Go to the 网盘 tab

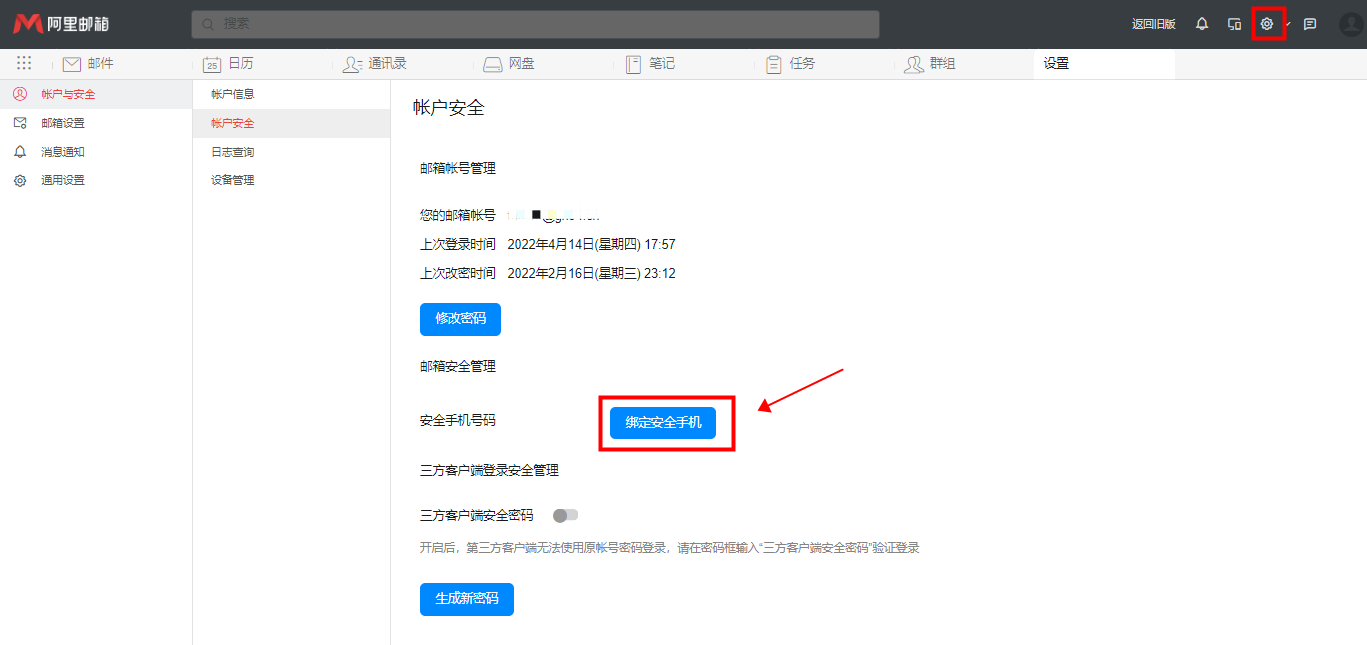pyautogui.click(x=509, y=64)
